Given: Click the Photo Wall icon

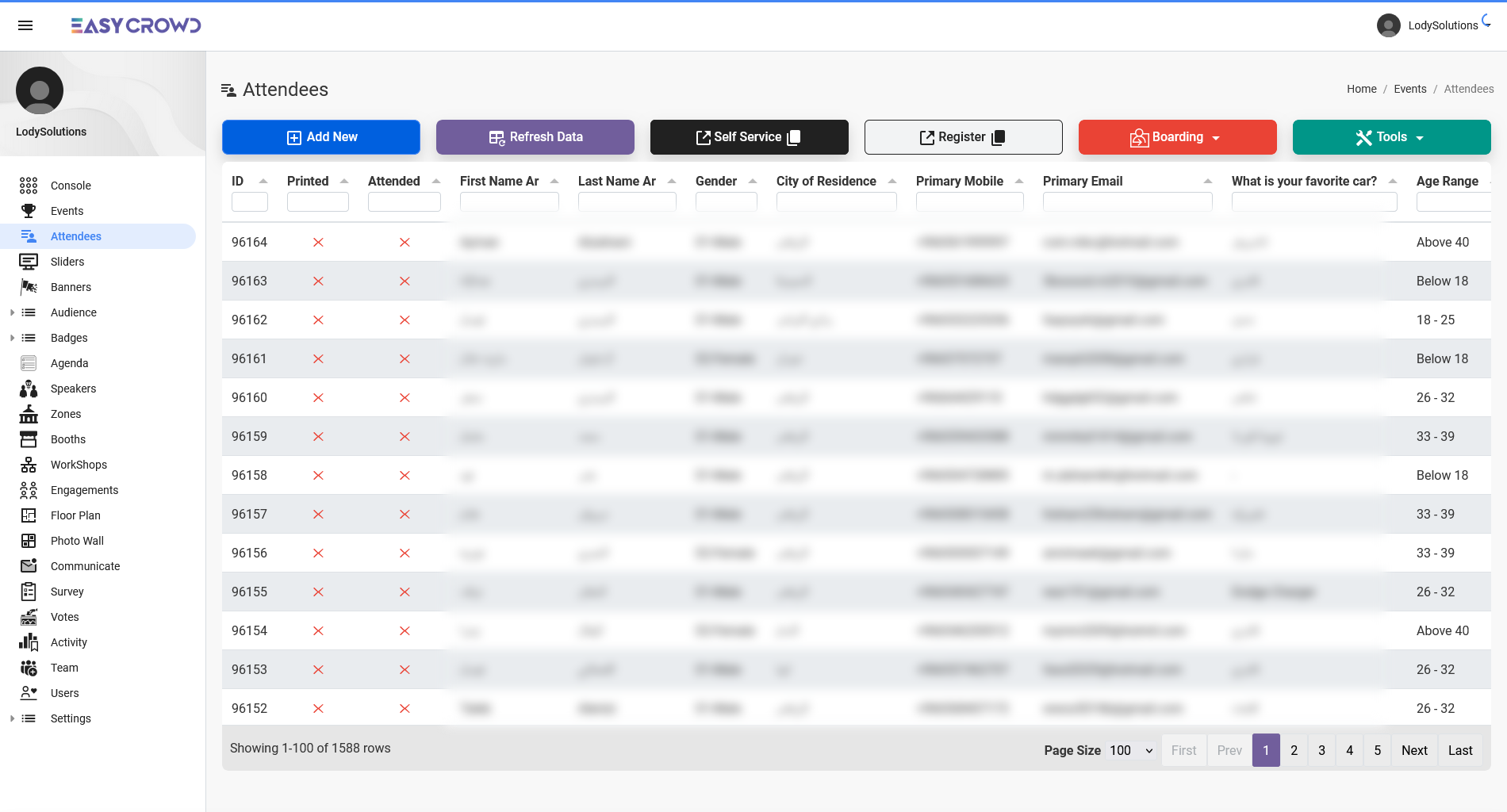Looking at the screenshot, I should [29, 541].
